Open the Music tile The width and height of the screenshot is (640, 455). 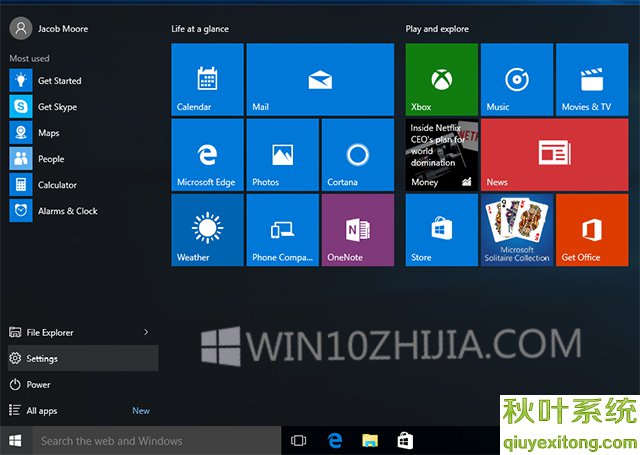click(x=517, y=80)
